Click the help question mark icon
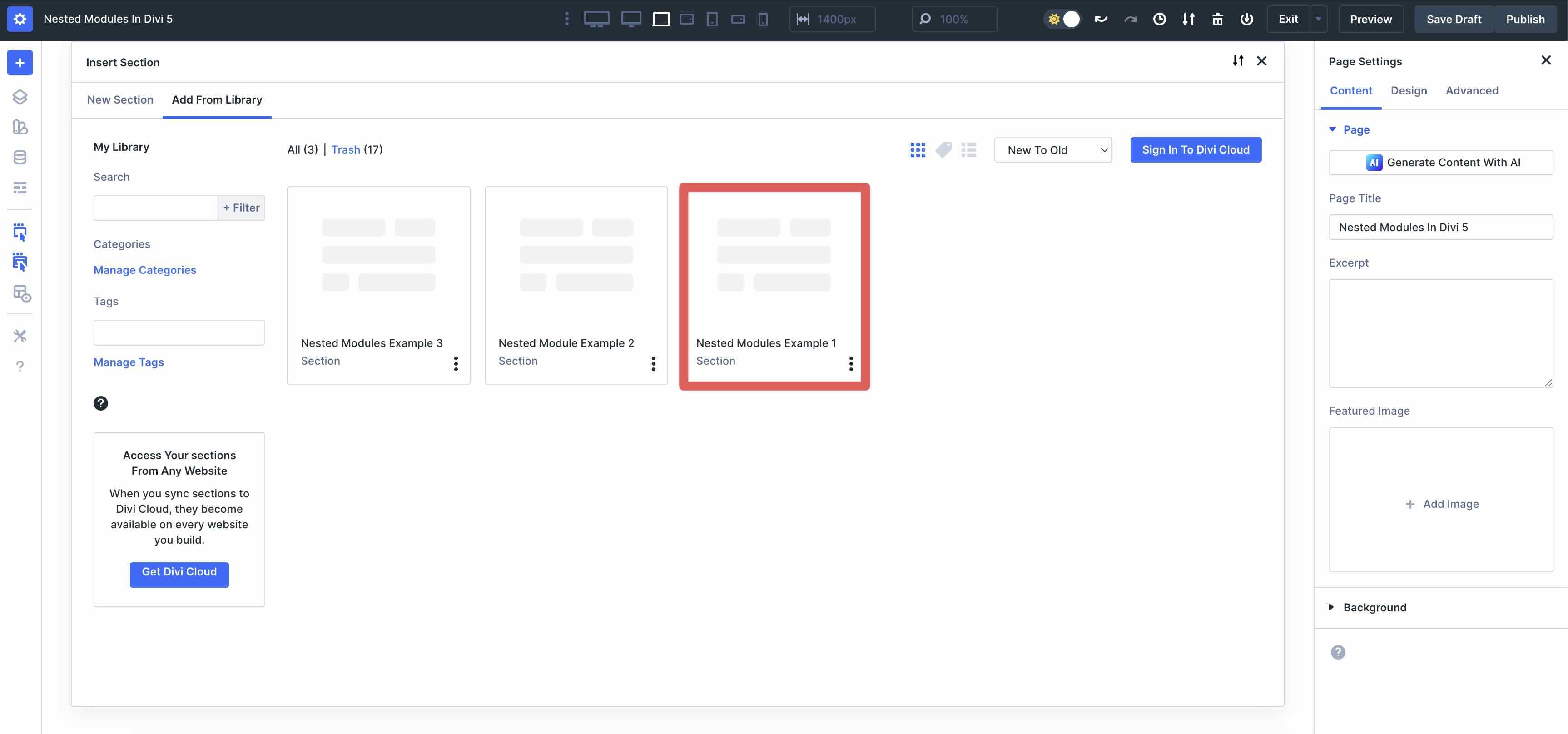1568x734 pixels. tap(20, 366)
